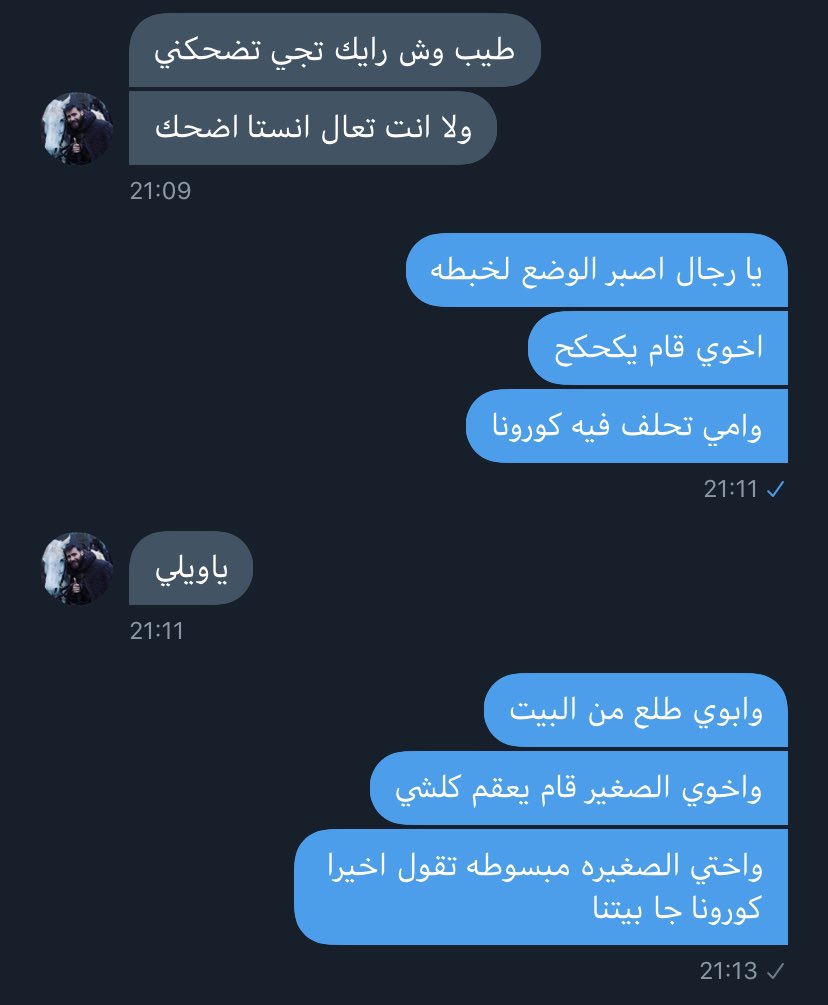Tap the 21:11 timestamp under ياويلي
The image size is (828, 1005).
point(156,631)
